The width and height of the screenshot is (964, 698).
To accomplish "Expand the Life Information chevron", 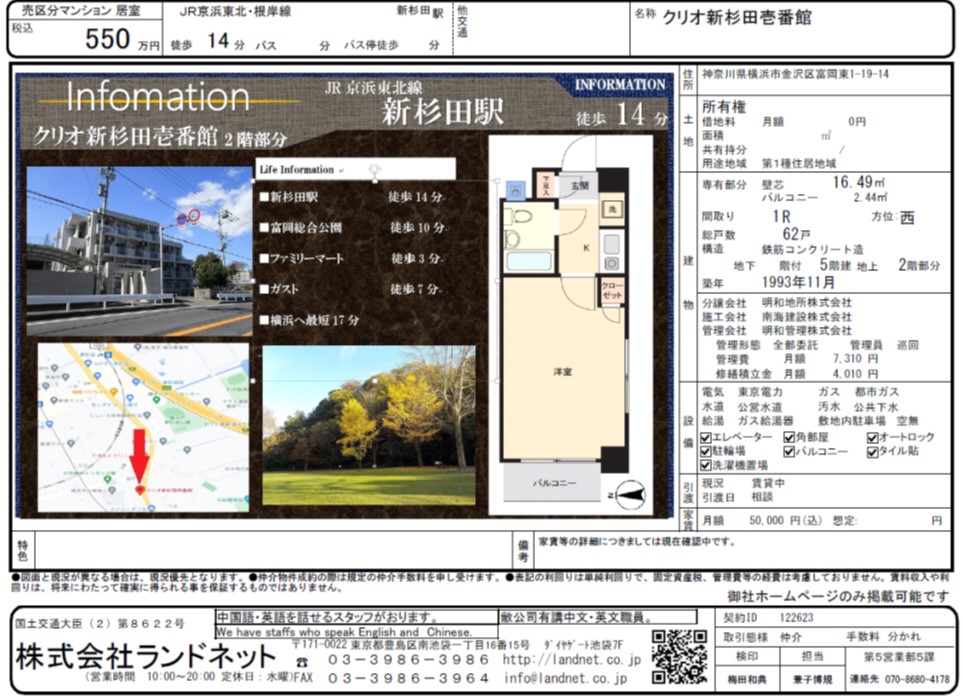I will [342, 171].
